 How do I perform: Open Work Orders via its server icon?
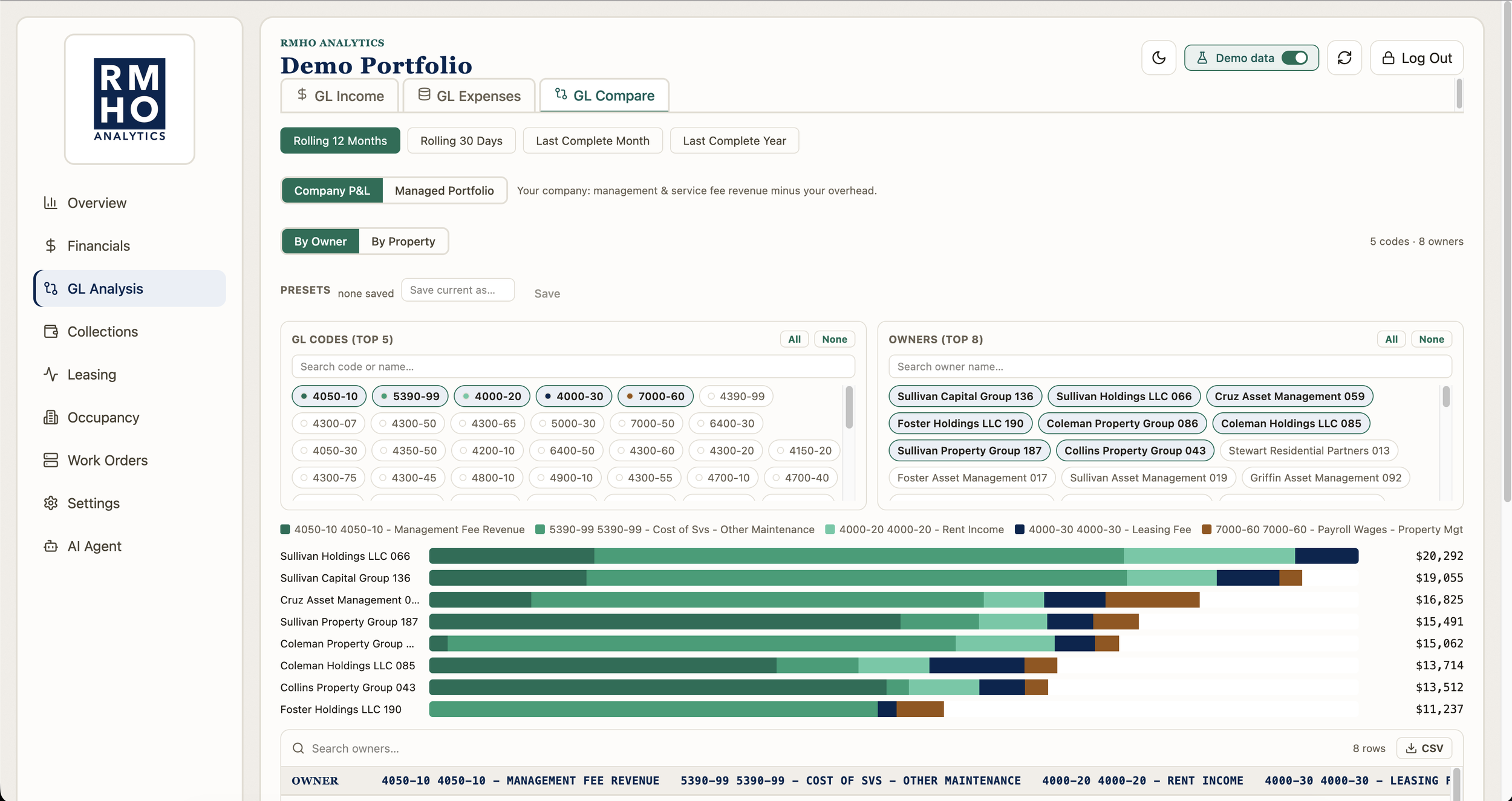(x=51, y=460)
